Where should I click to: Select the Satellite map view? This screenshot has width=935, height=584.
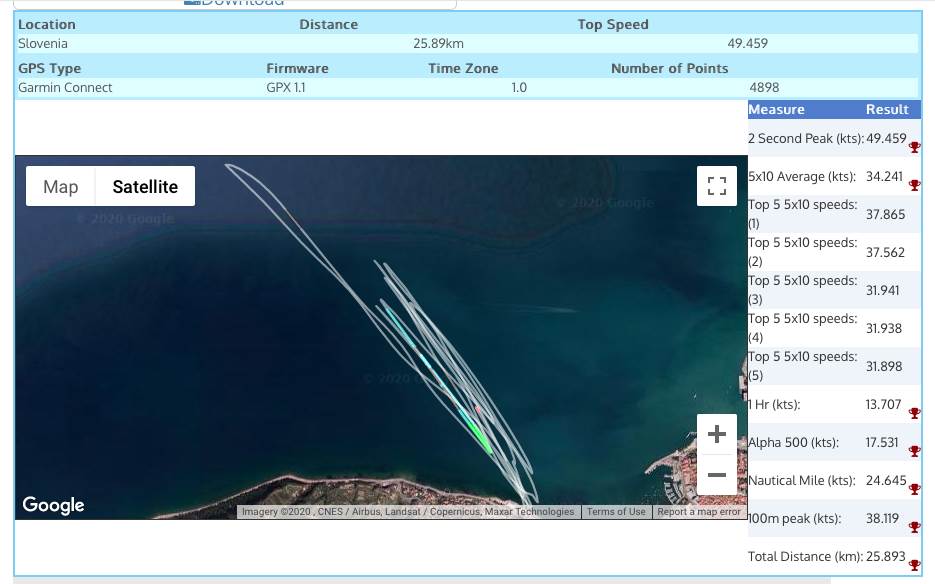[145, 187]
